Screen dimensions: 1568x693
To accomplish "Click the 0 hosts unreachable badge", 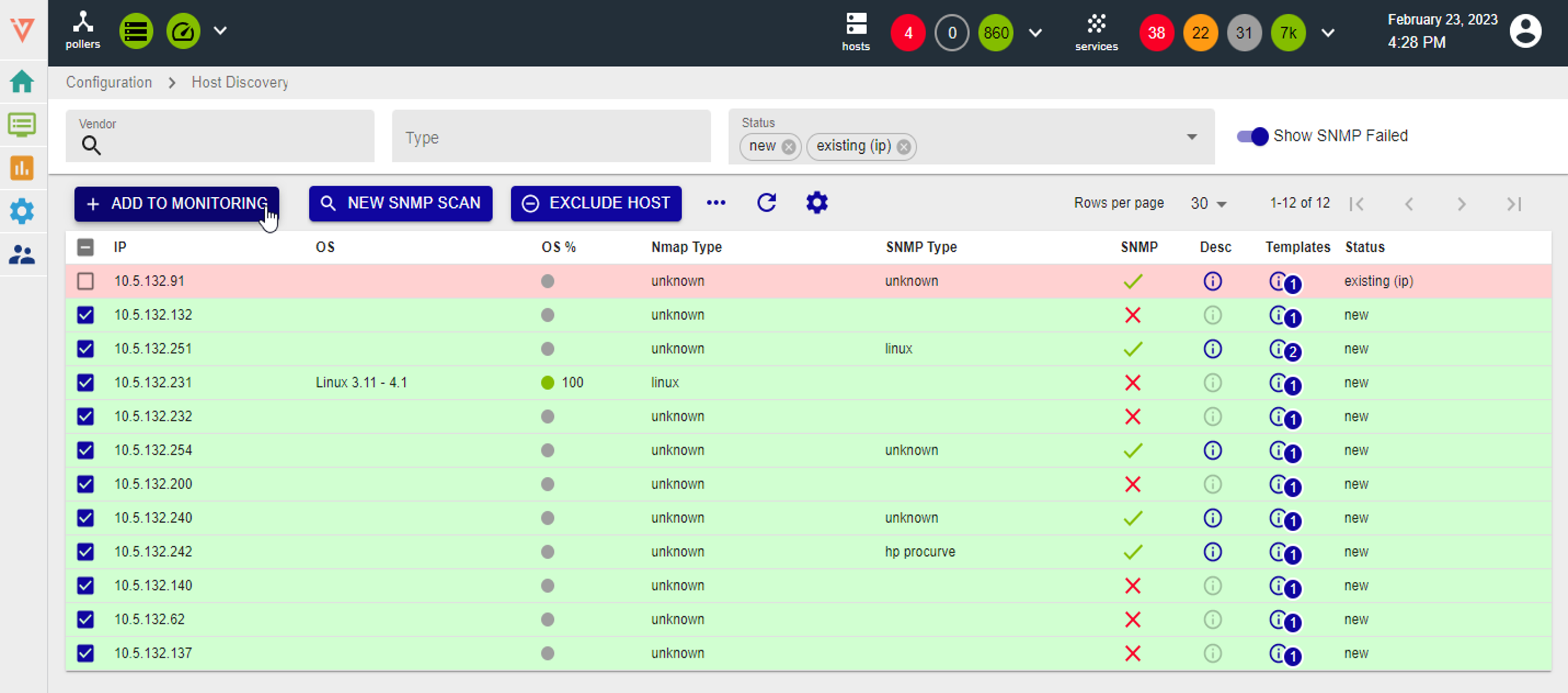I will point(952,32).
